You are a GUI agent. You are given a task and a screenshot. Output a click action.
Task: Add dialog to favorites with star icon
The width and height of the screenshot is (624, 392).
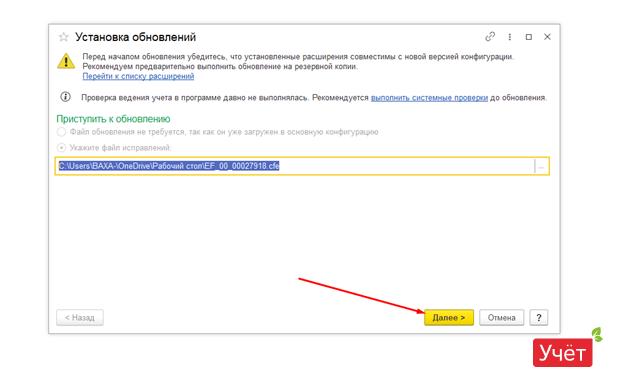click(64, 37)
